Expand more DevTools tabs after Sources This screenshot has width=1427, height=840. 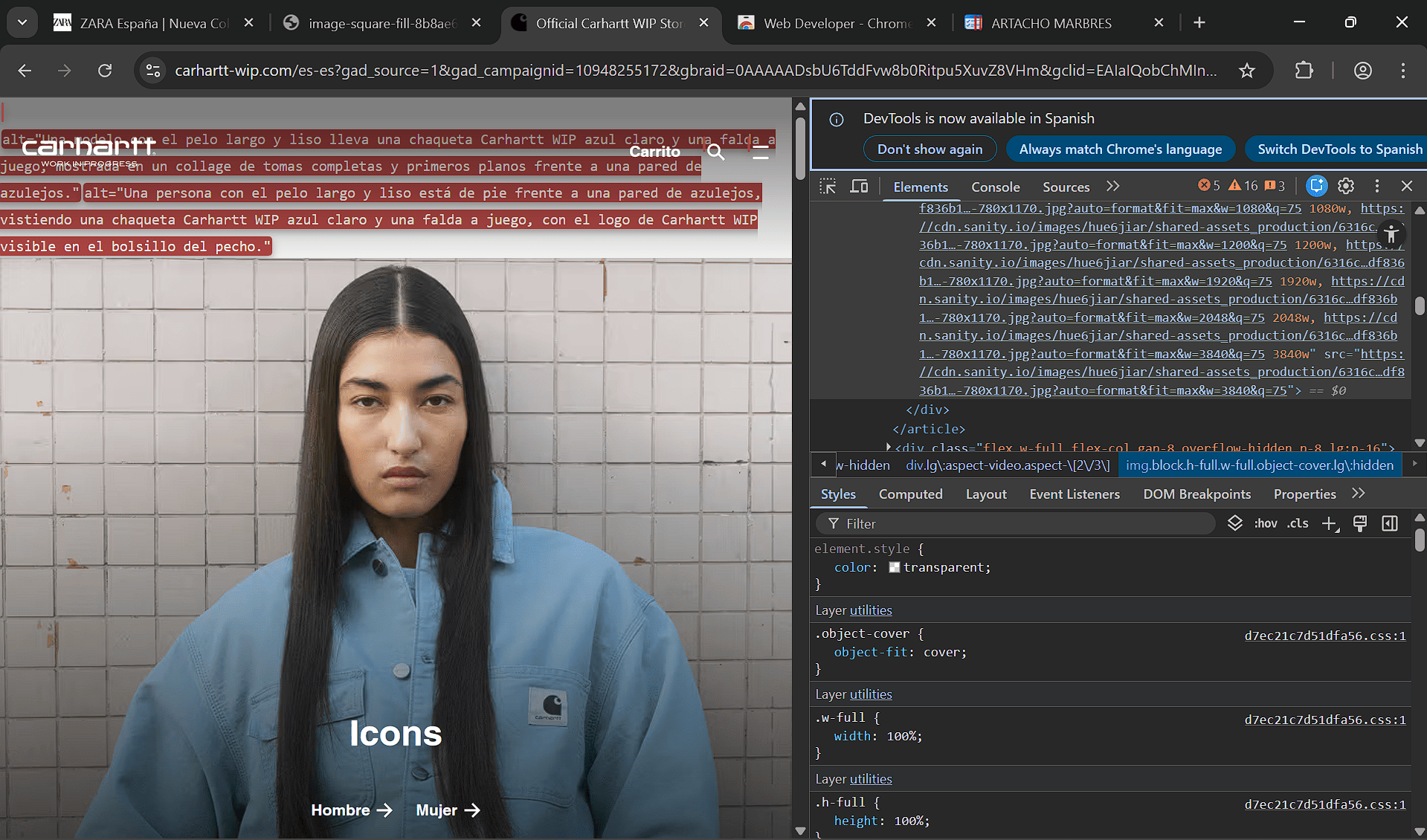pos(1112,187)
